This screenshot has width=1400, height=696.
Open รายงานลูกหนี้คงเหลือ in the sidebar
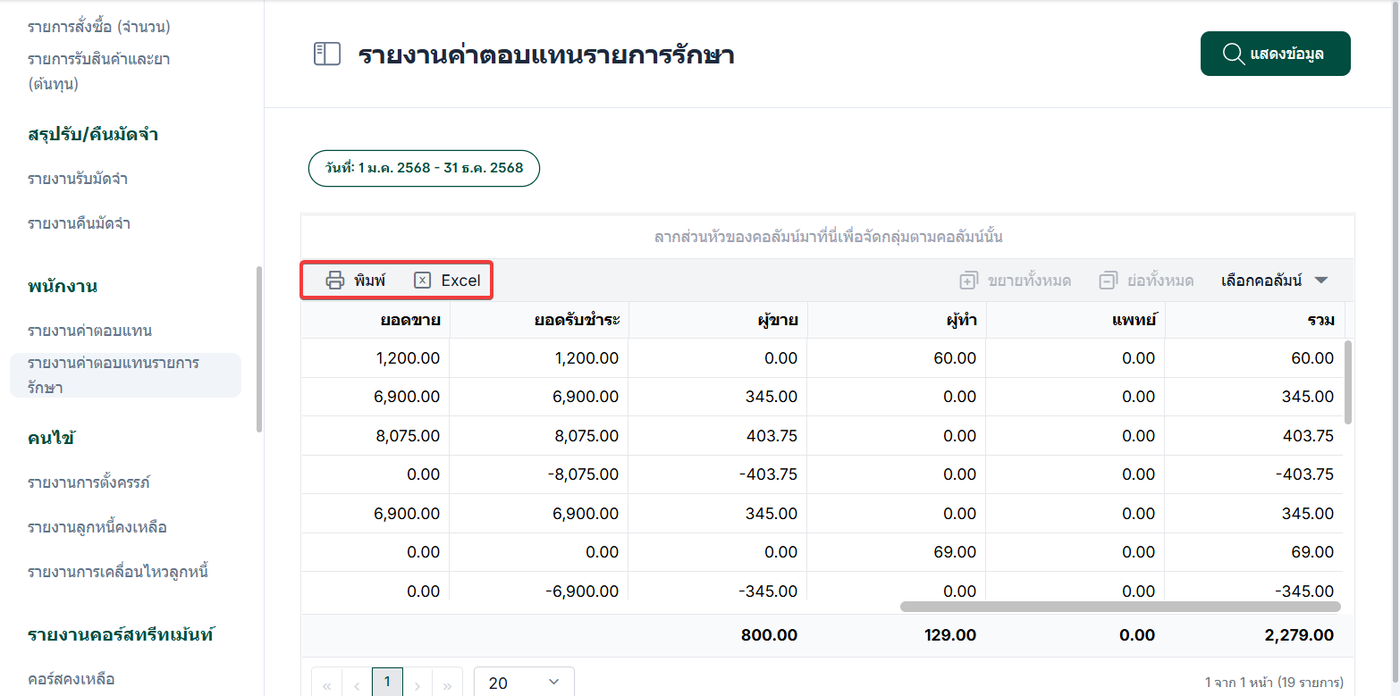97,527
